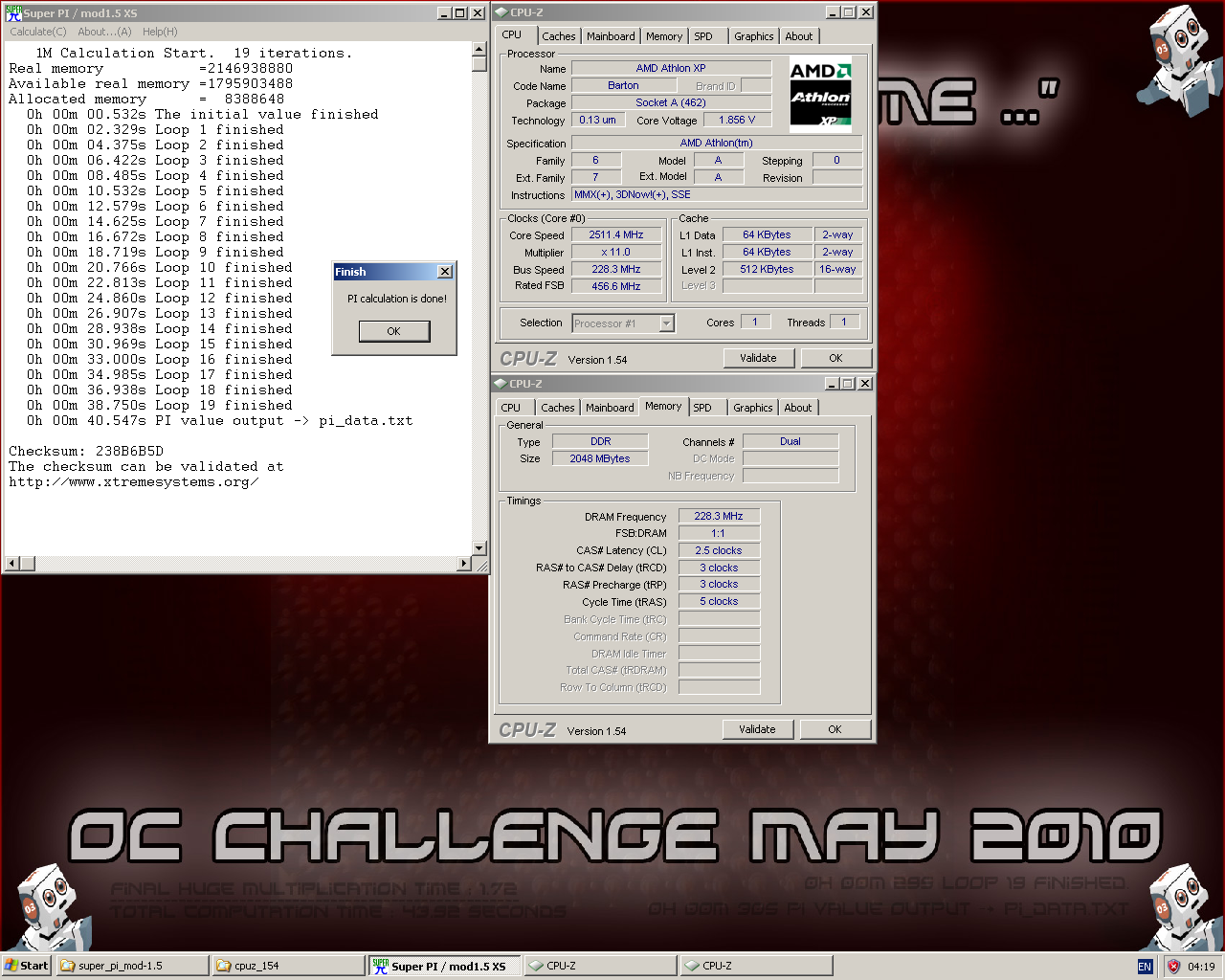Image resolution: width=1225 pixels, height=980 pixels.
Task: Switch to CPU tab in bottom CPU-Z window
Action: tap(511, 408)
